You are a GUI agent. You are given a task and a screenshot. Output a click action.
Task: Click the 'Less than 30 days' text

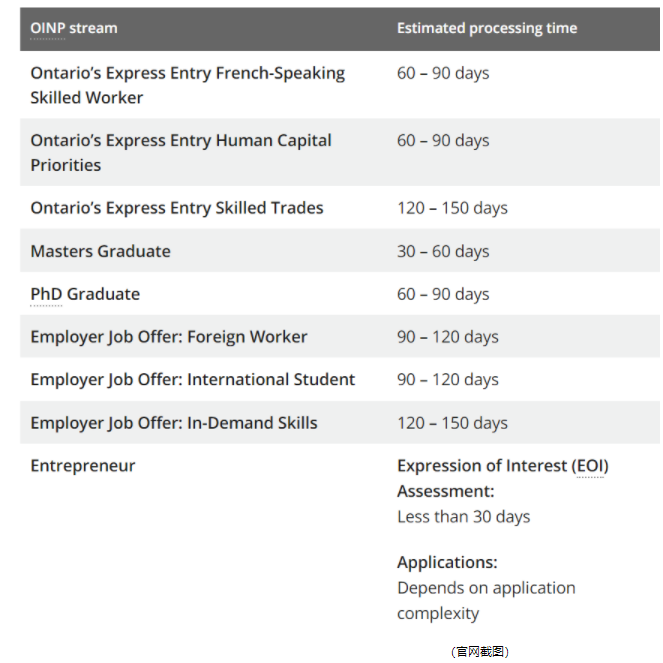coord(463,517)
